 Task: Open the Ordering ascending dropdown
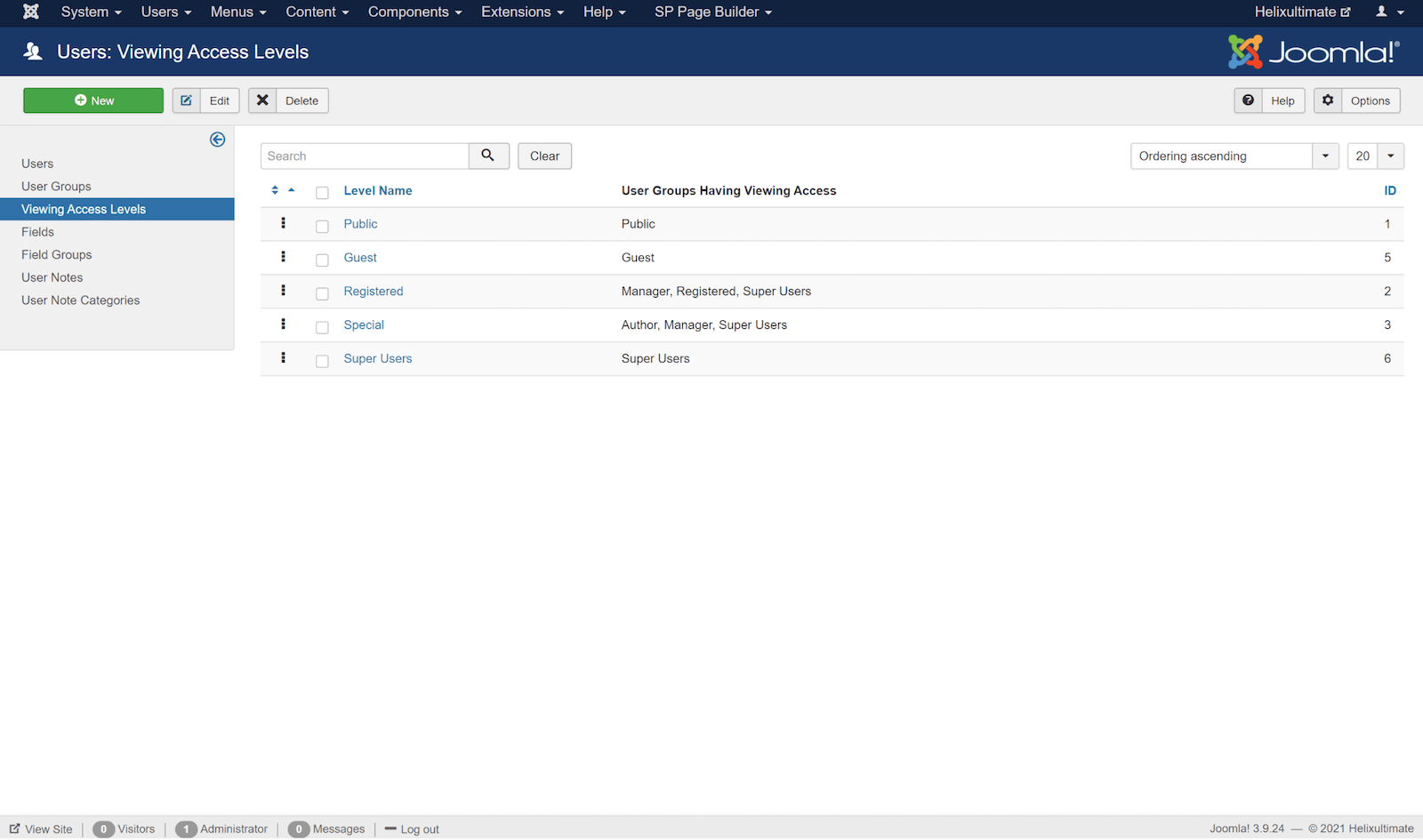(x=1234, y=156)
